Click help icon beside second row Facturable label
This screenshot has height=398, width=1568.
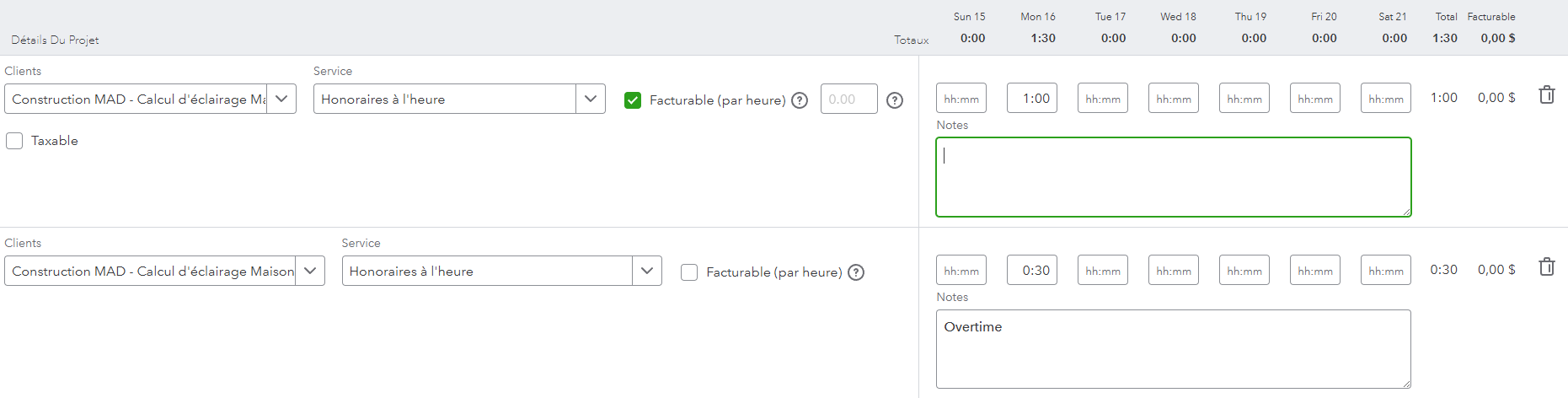[x=856, y=272]
